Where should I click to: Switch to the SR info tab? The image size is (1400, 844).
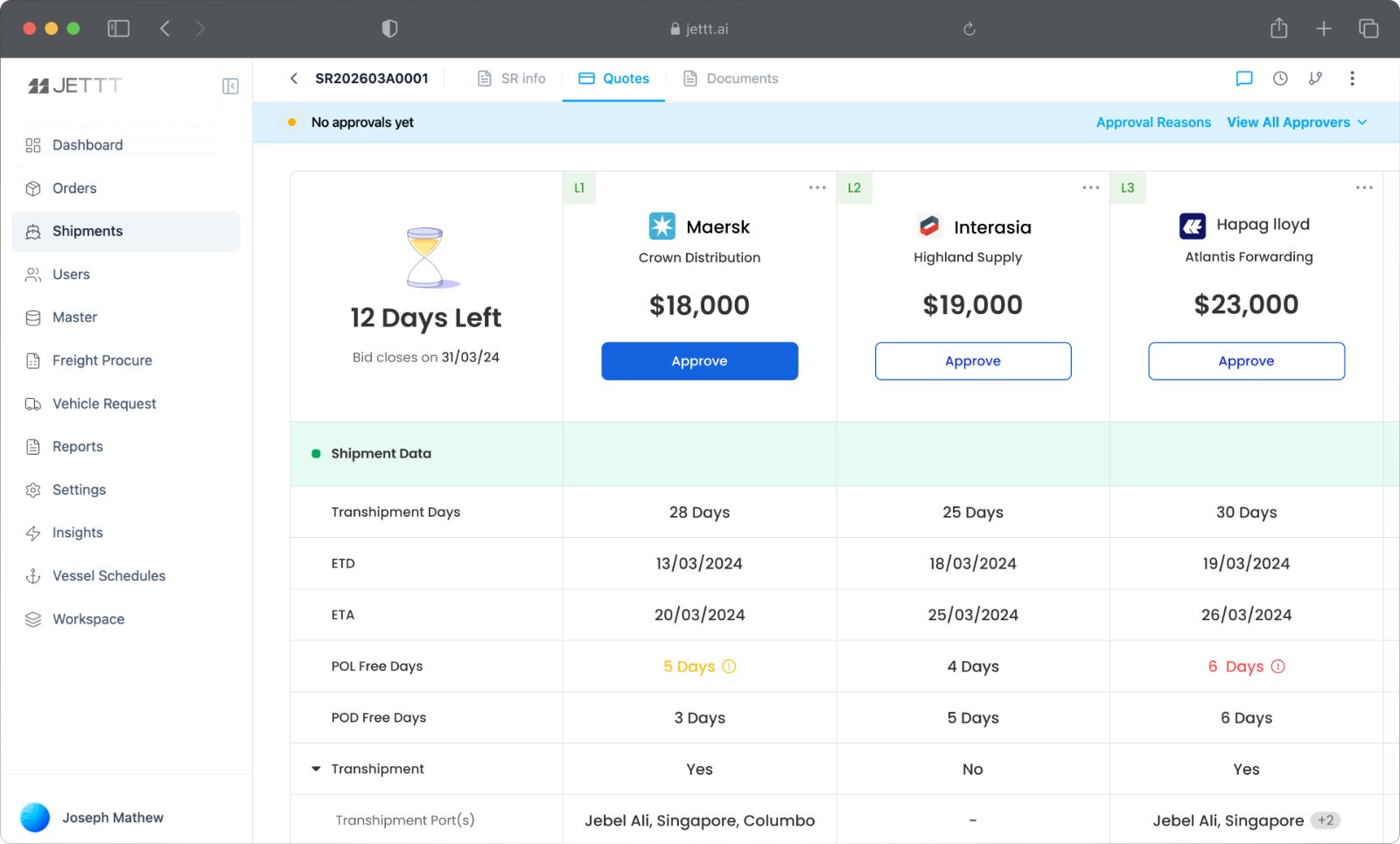pyautogui.click(x=511, y=79)
